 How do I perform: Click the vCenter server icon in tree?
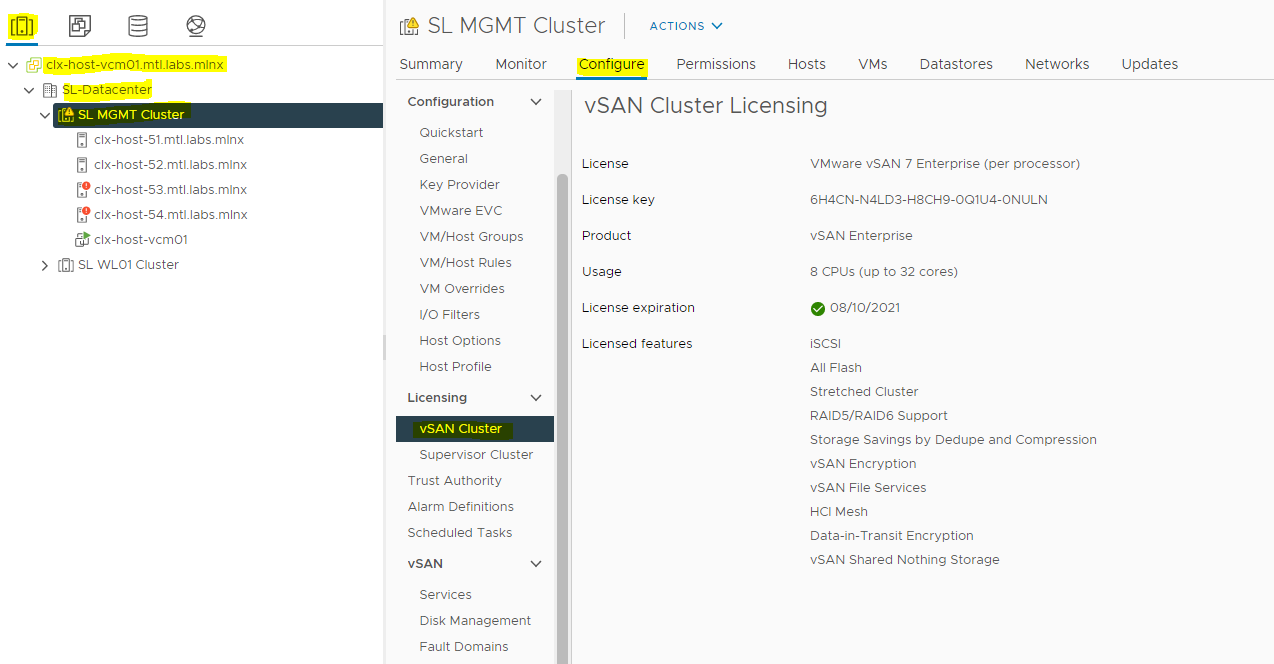pos(34,65)
